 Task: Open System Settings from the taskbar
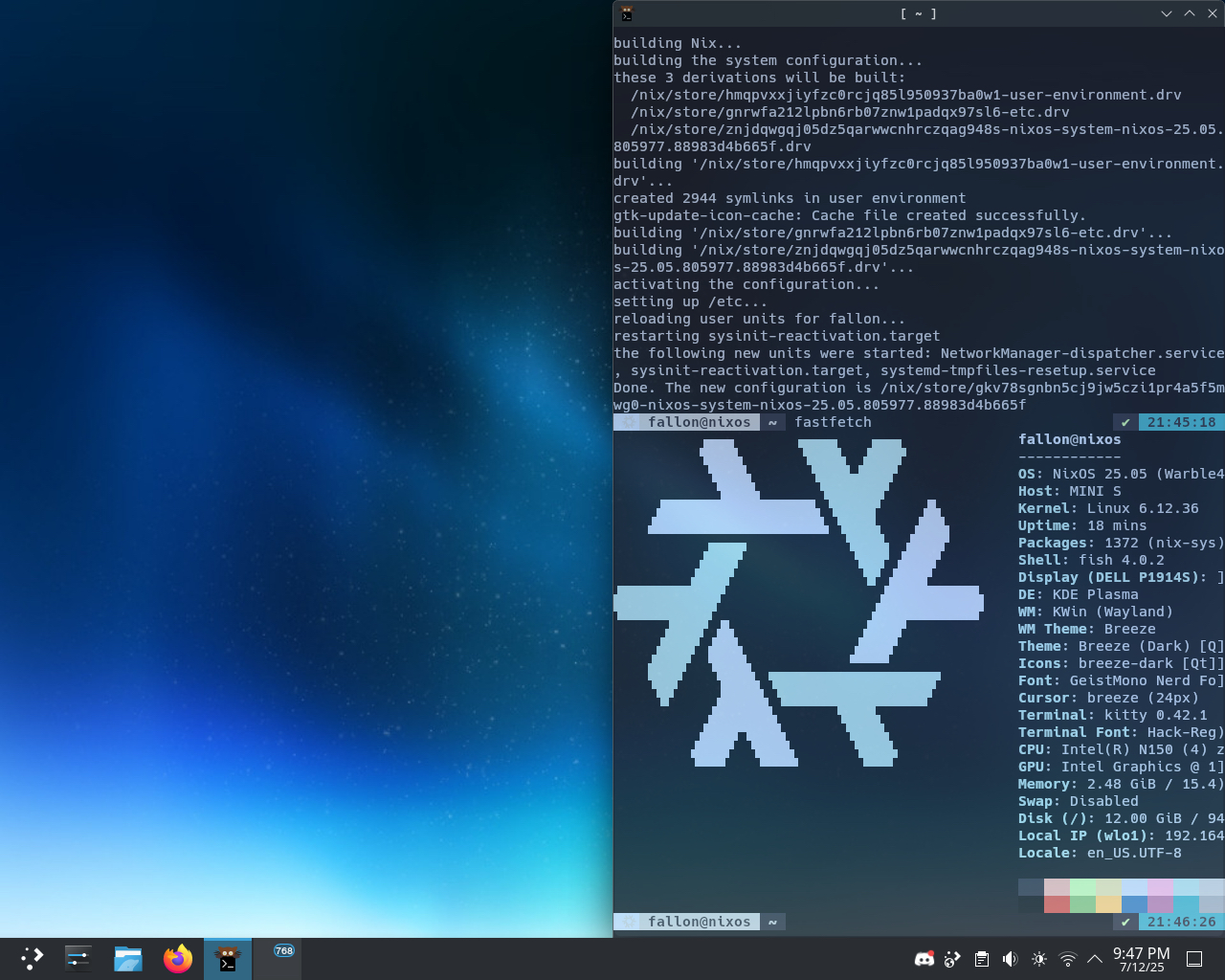coord(78,959)
